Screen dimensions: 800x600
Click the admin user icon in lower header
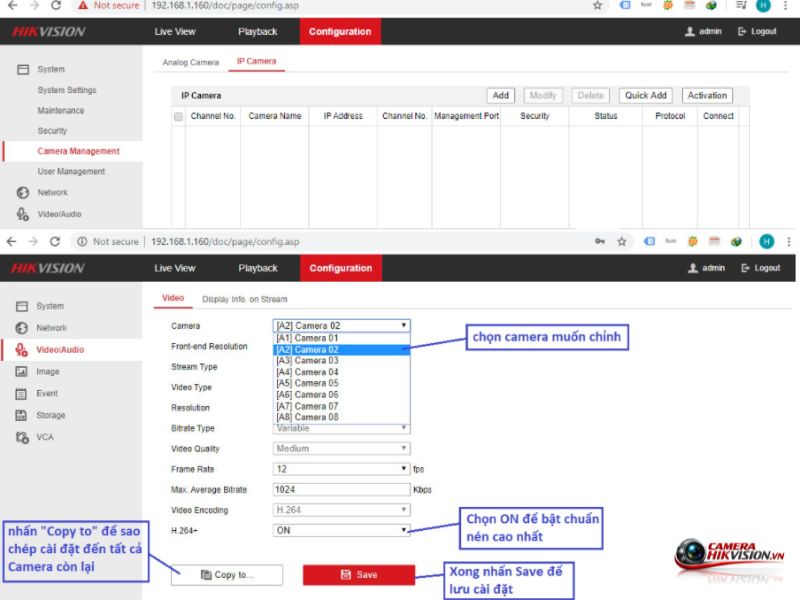(693, 268)
